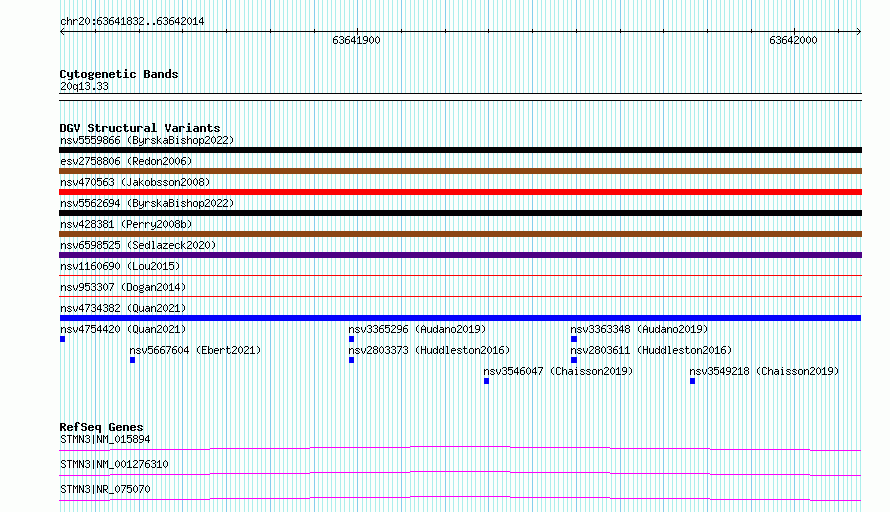Select nsv6598525 (Sedlazeck2020) label

pos(138,245)
